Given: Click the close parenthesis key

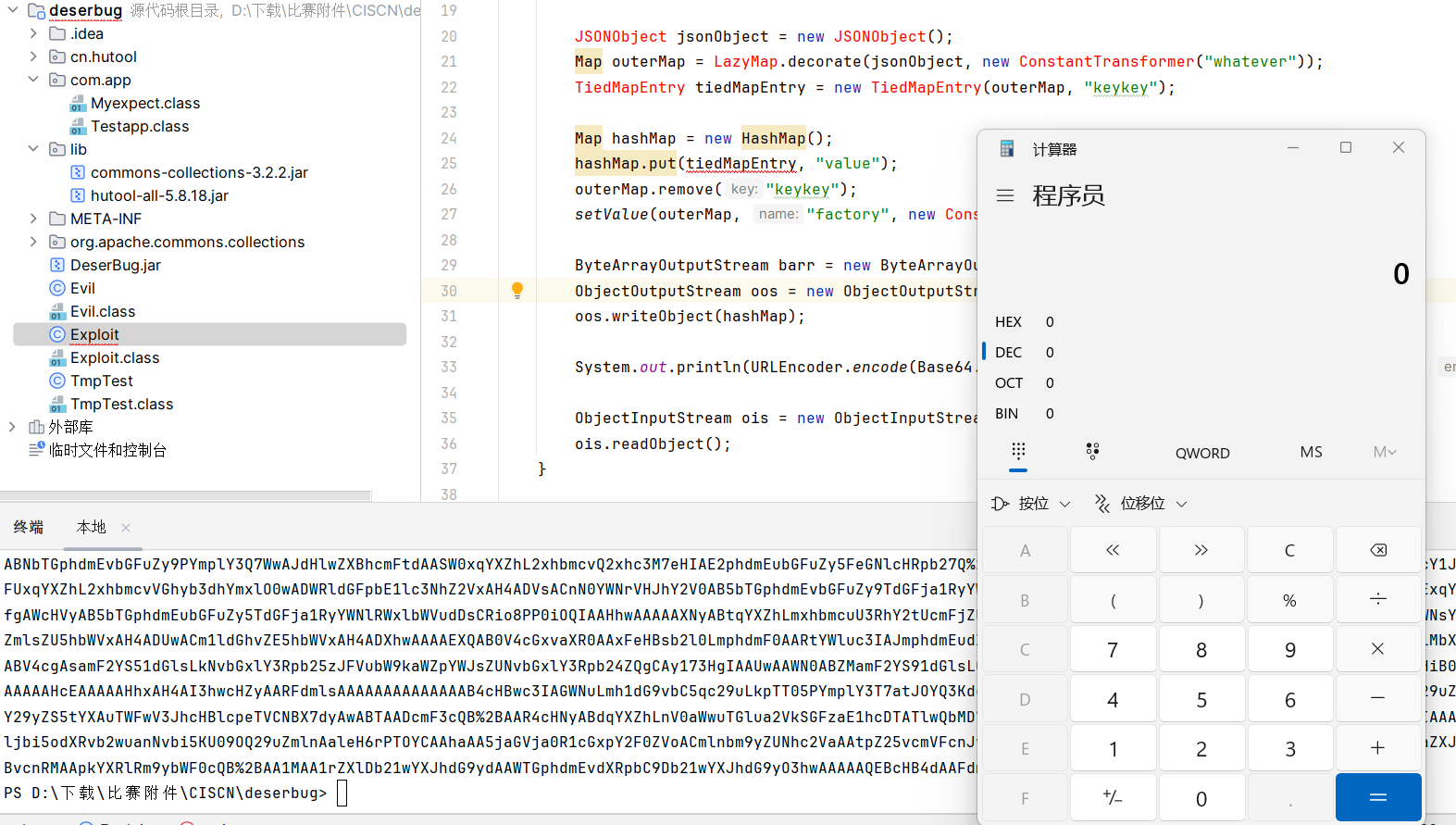Looking at the screenshot, I should click(x=1201, y=600).
